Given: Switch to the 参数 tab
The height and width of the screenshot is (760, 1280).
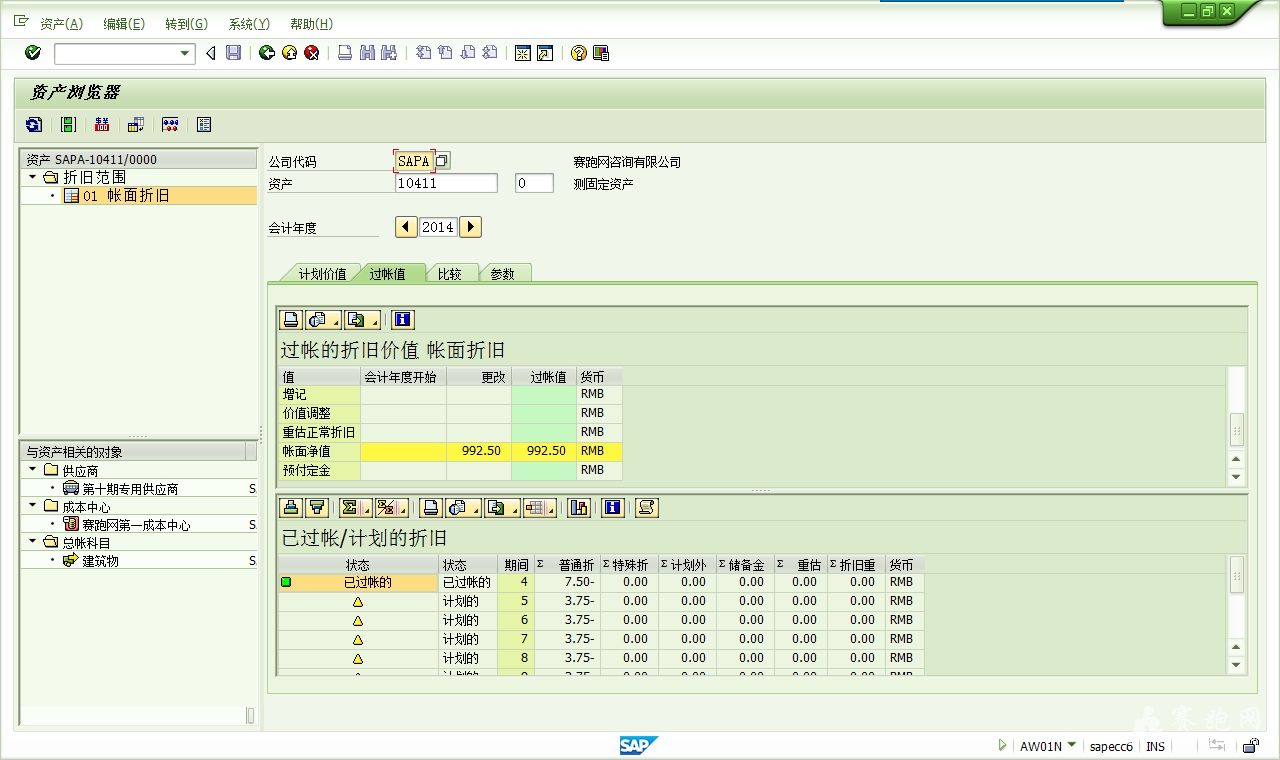Looking at the screenshot, I should (503, 273).
